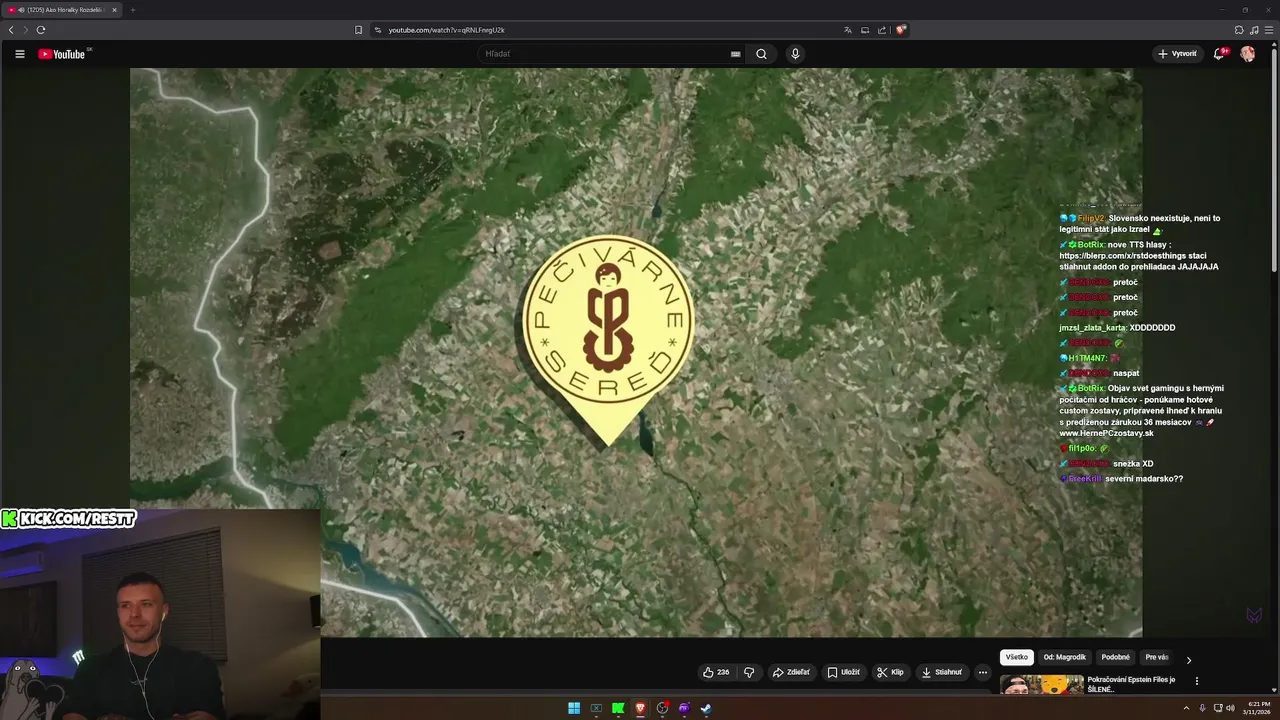Open options for the Epstein Files video

[x=1197, y=681]
